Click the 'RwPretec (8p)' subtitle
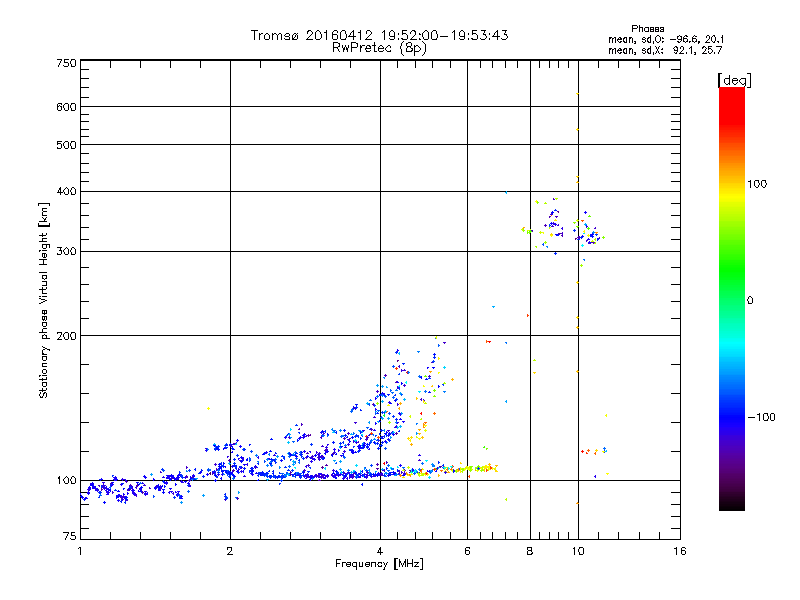Screen dimensions: 800x600 (x=379, y=48)
